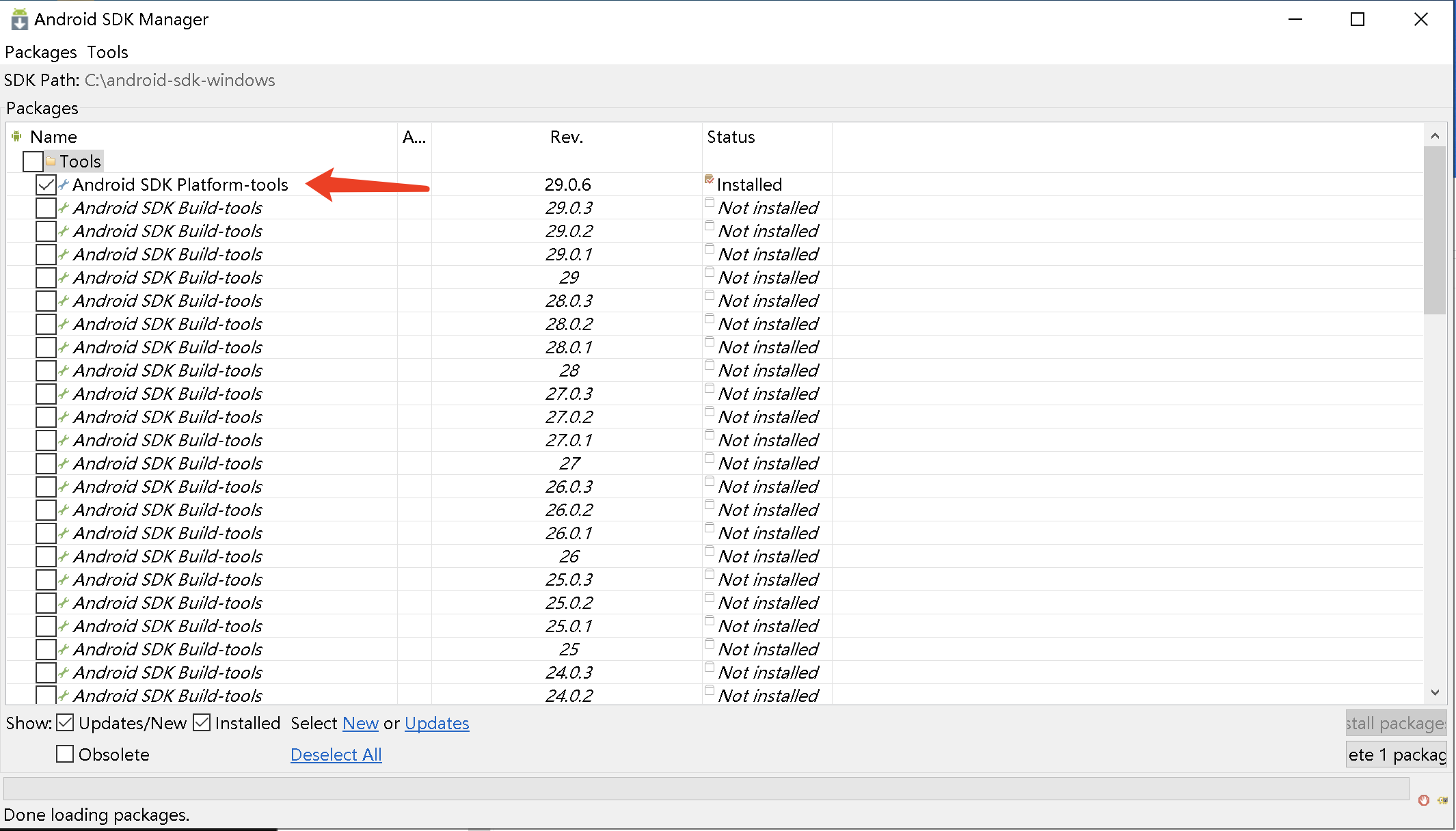Open the Packages menu
The height and width of the screenshot is (831, 1456).
pos(41,52)
